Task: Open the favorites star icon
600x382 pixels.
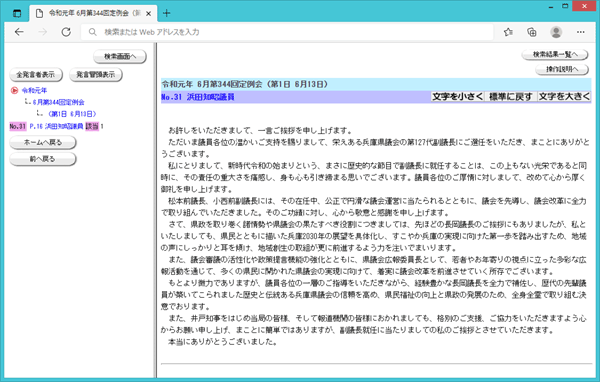Action: [508, 32]
